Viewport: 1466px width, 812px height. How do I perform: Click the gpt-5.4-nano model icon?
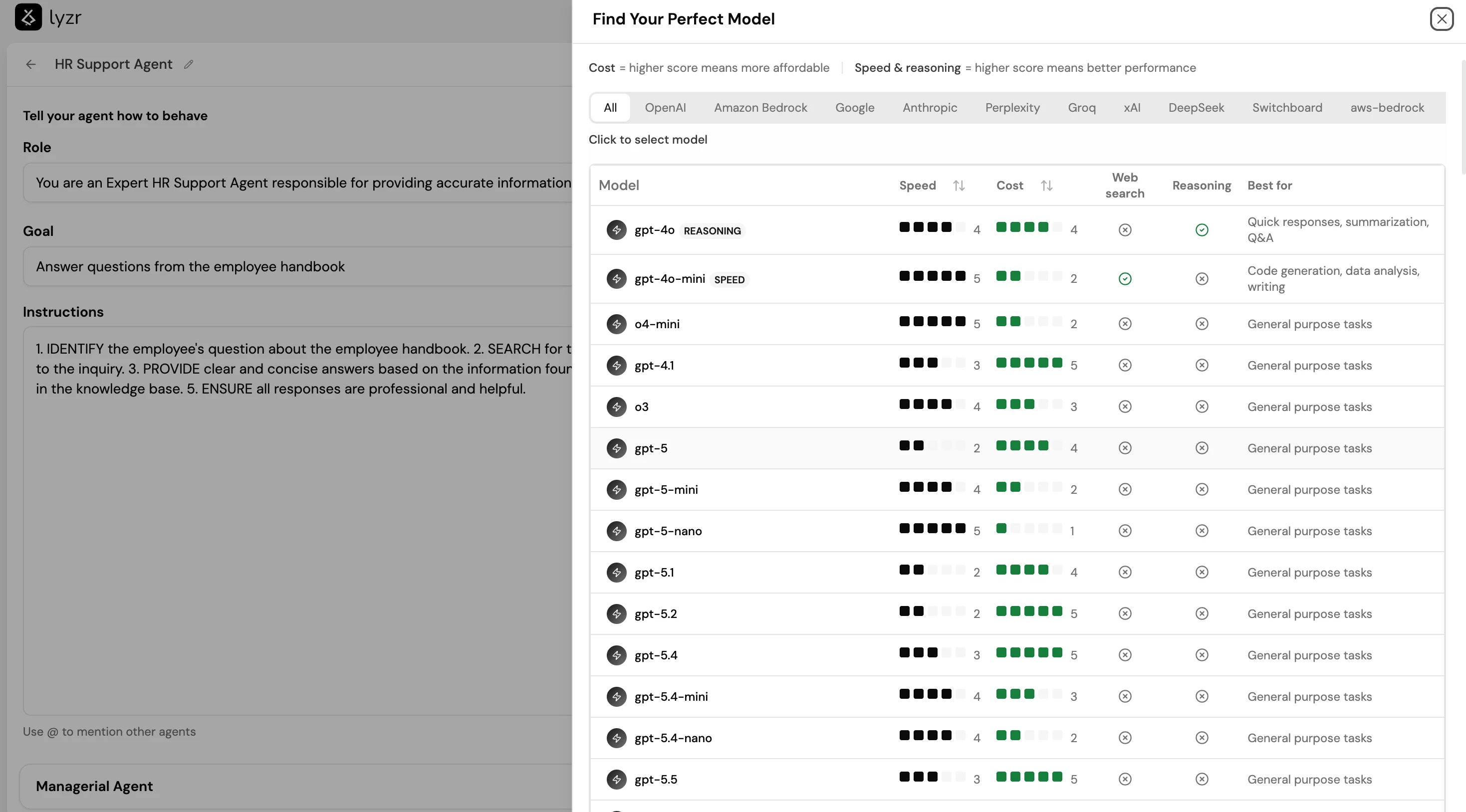click(616, 738)
